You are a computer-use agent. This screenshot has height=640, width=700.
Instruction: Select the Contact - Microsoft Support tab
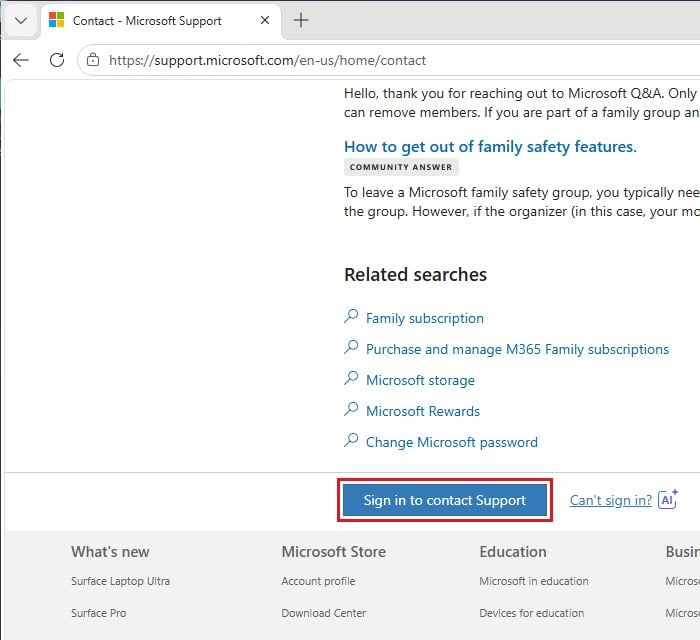pyautogui.click(x=161, y=21)
